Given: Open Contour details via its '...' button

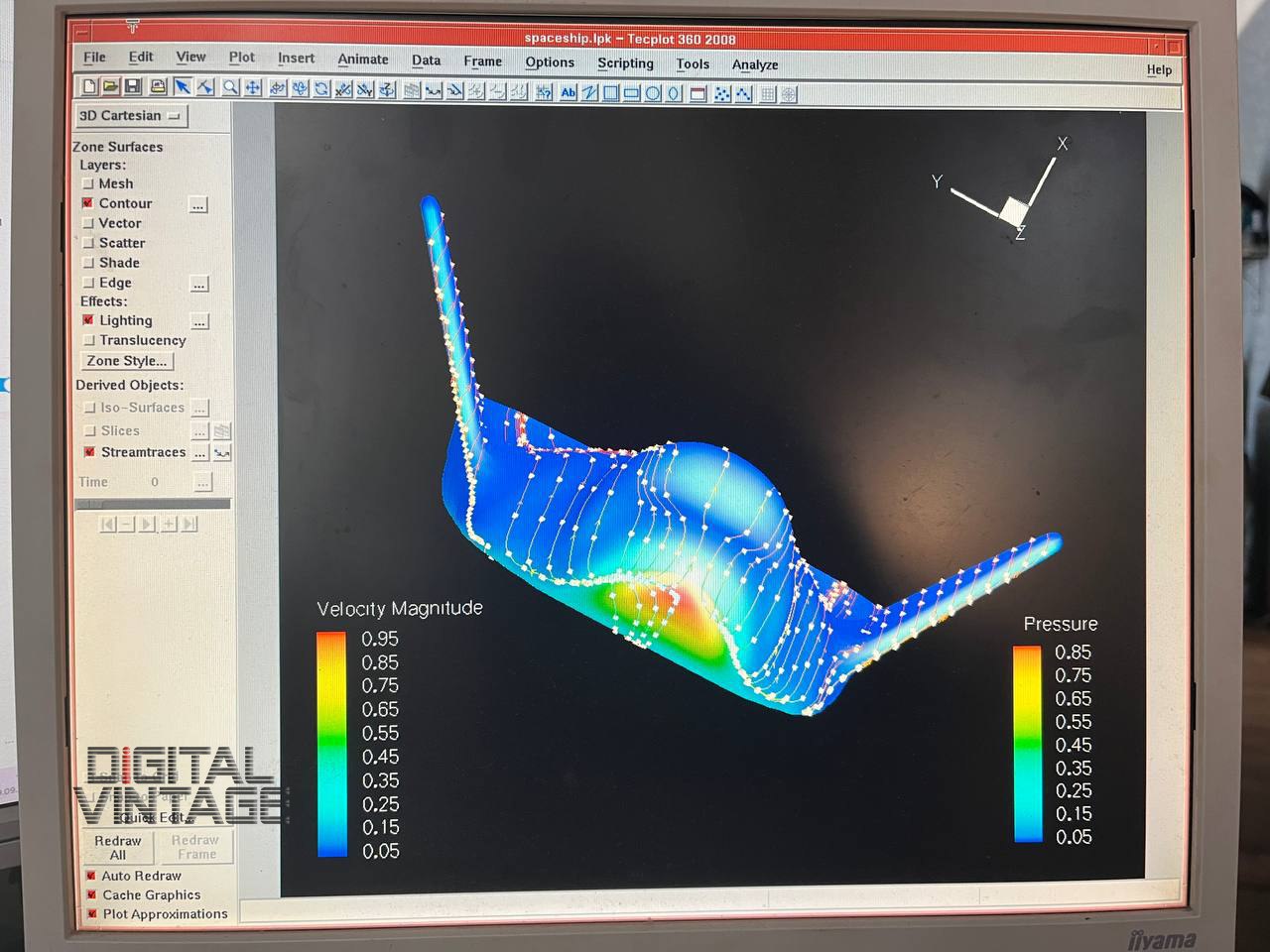Looking at the screenshot, I should (198, 205).
